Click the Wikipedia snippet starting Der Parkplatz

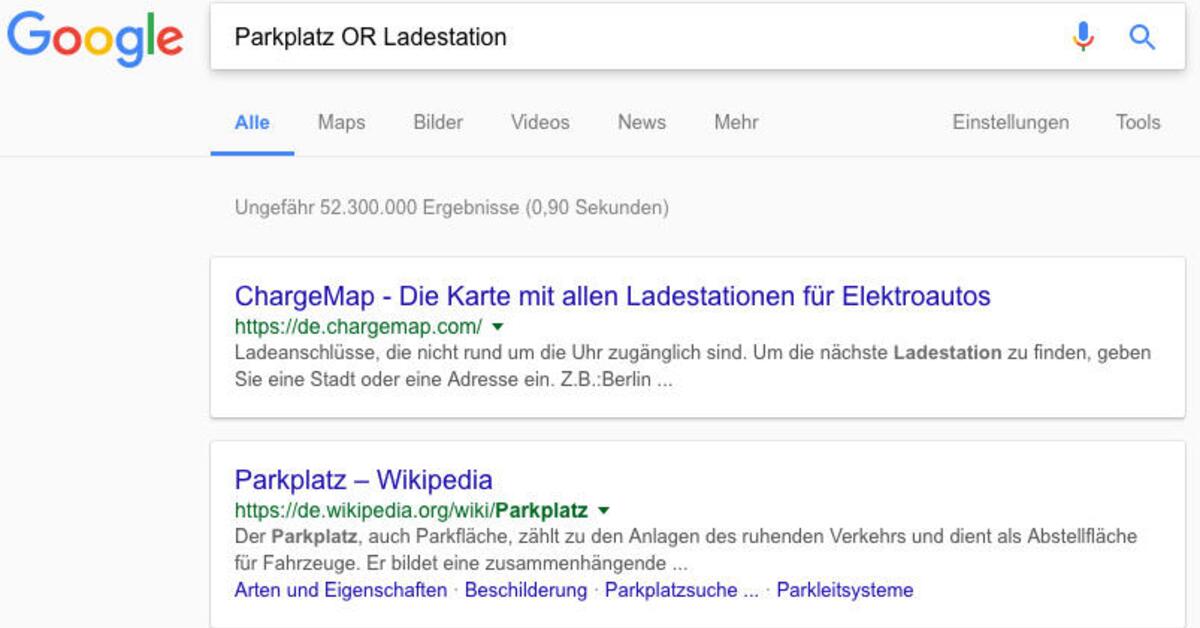click(685, 549)
